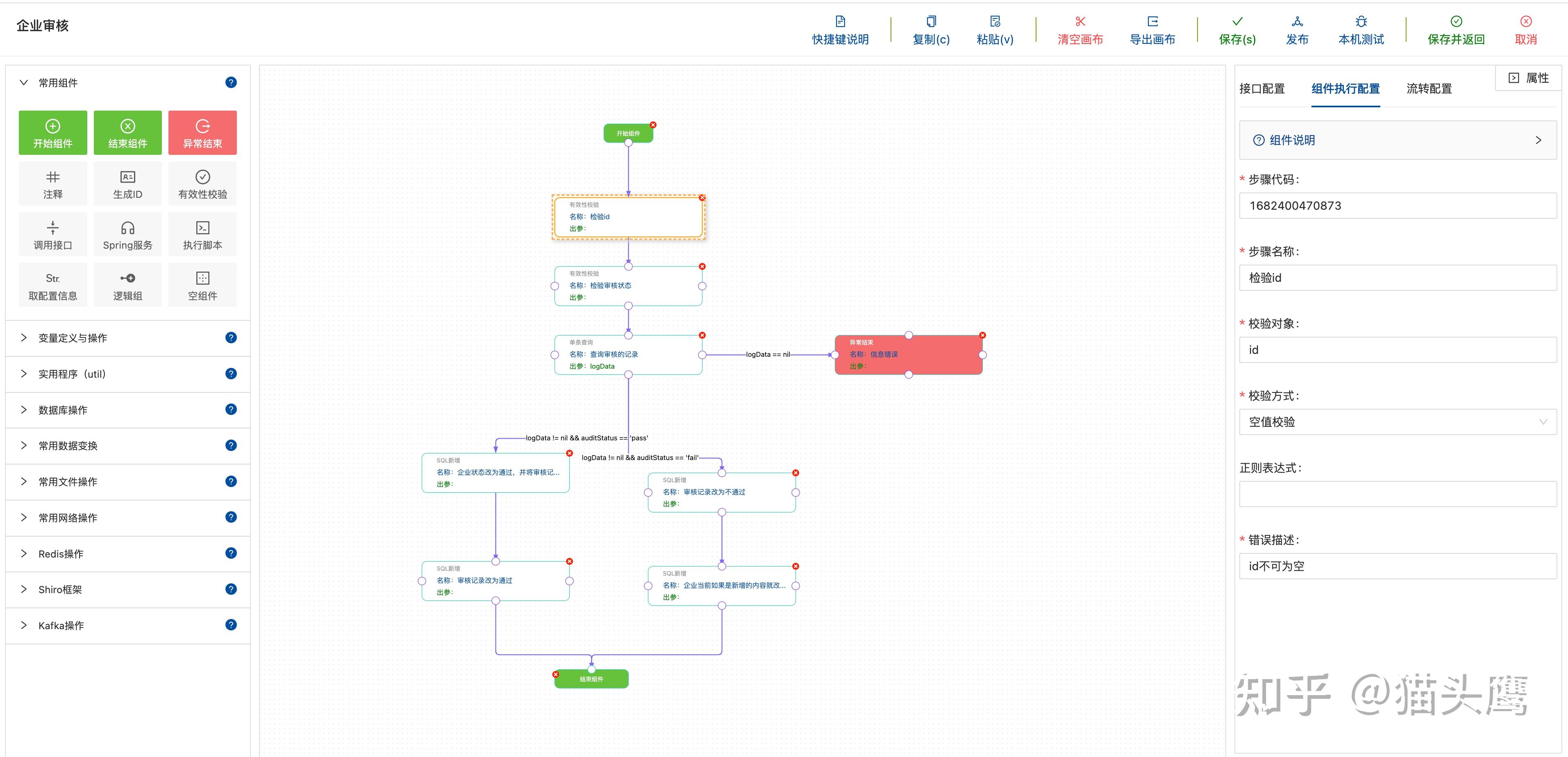Click the 发布 publish icon
Screen dimensions: 1568x757
(x=1297, y=22)
